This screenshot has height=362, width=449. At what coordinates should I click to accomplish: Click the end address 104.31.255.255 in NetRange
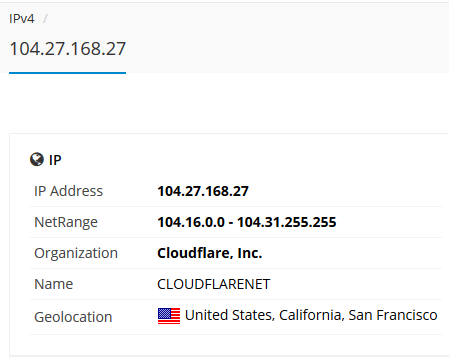coord(287,222)
